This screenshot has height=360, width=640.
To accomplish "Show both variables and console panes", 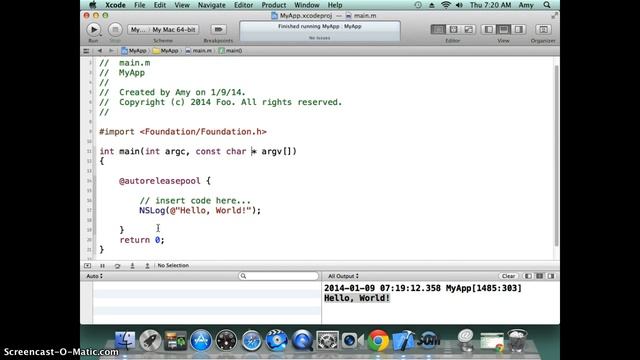I will point(540,276).
